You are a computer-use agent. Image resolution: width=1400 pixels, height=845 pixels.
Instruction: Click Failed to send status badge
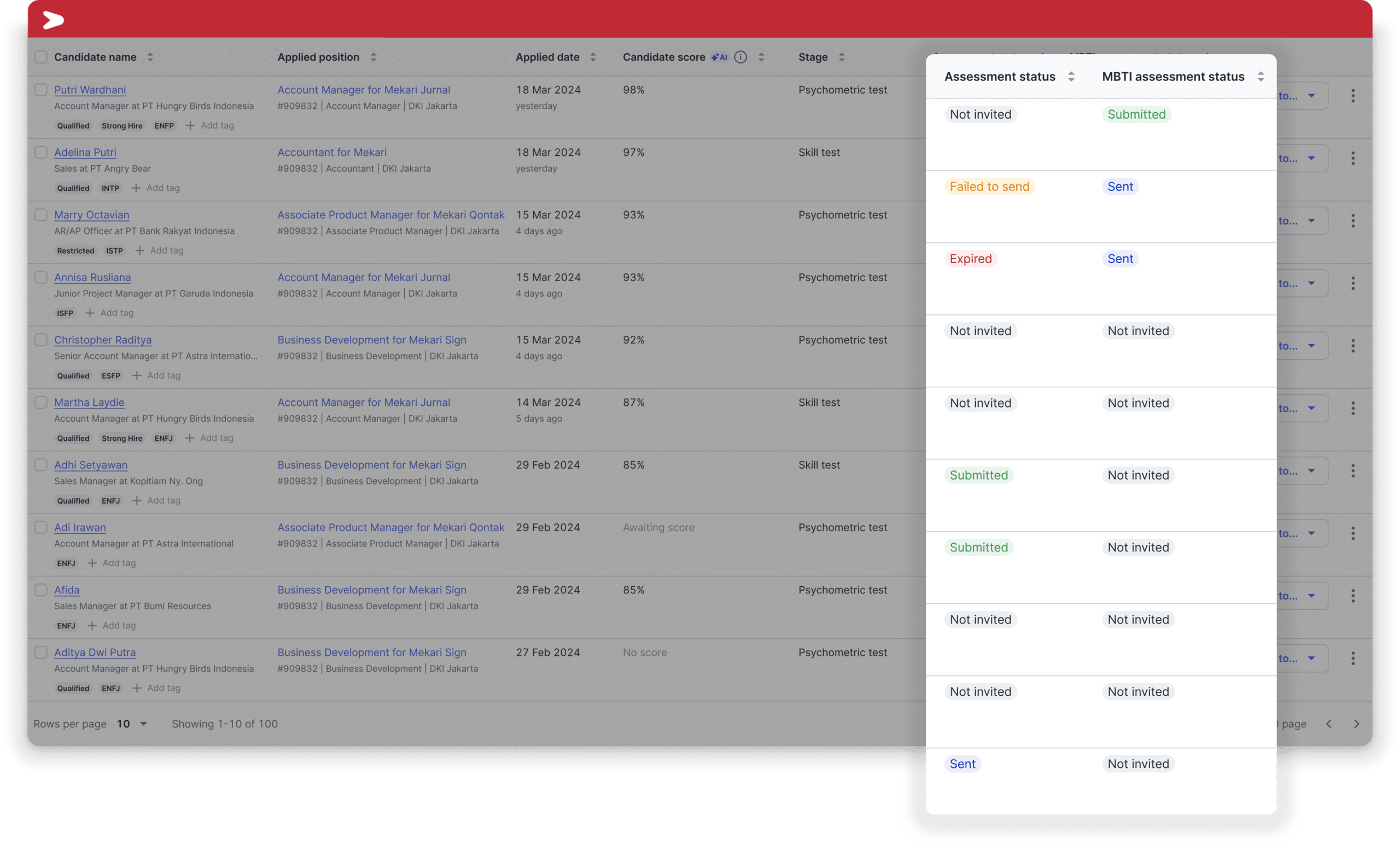(x=989, y=187)
